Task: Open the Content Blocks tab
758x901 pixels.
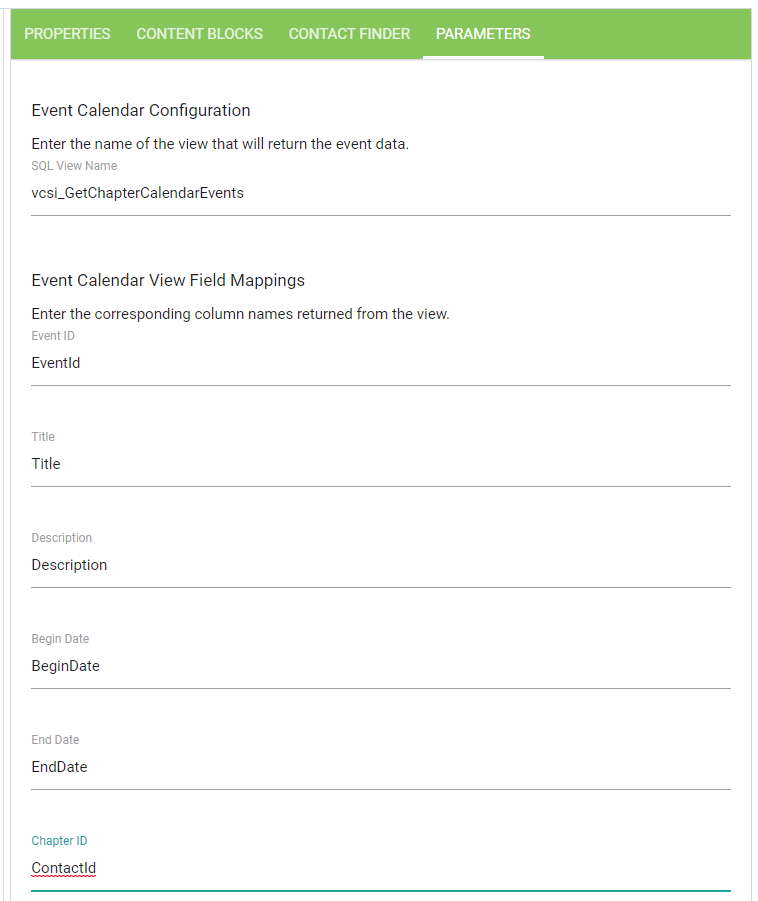Action: pyautogui.click(x=199, y=34)
